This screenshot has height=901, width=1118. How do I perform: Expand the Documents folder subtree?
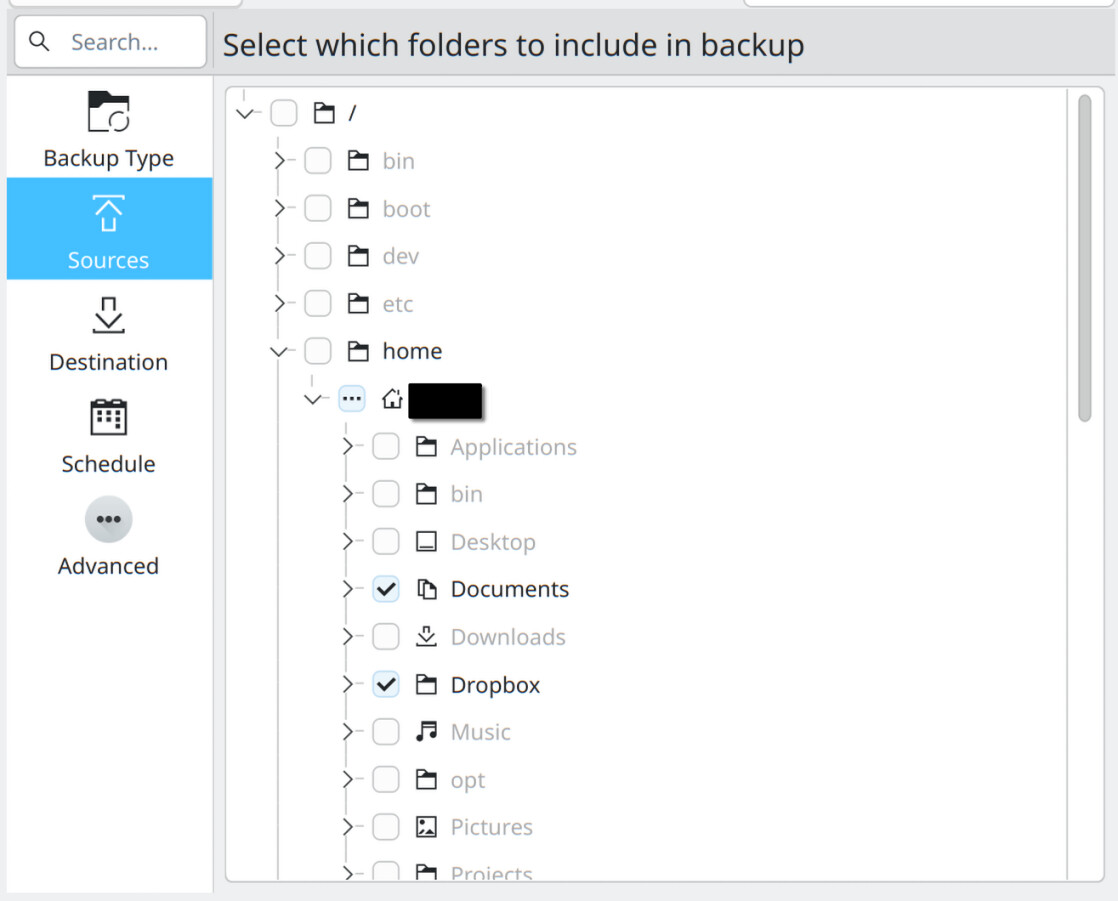(348, 589)
